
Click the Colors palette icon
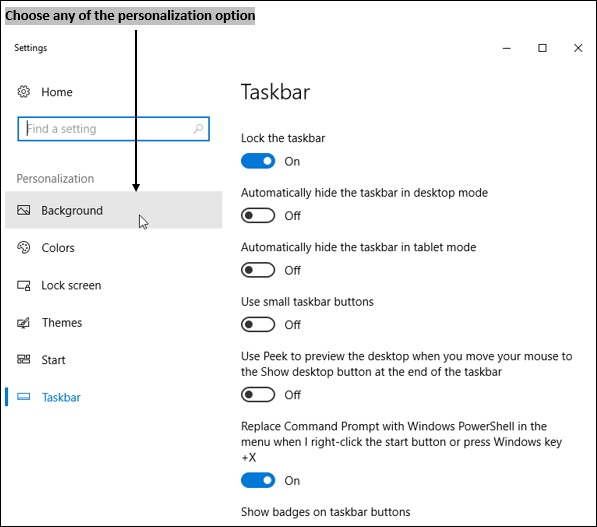coord(24,248)
